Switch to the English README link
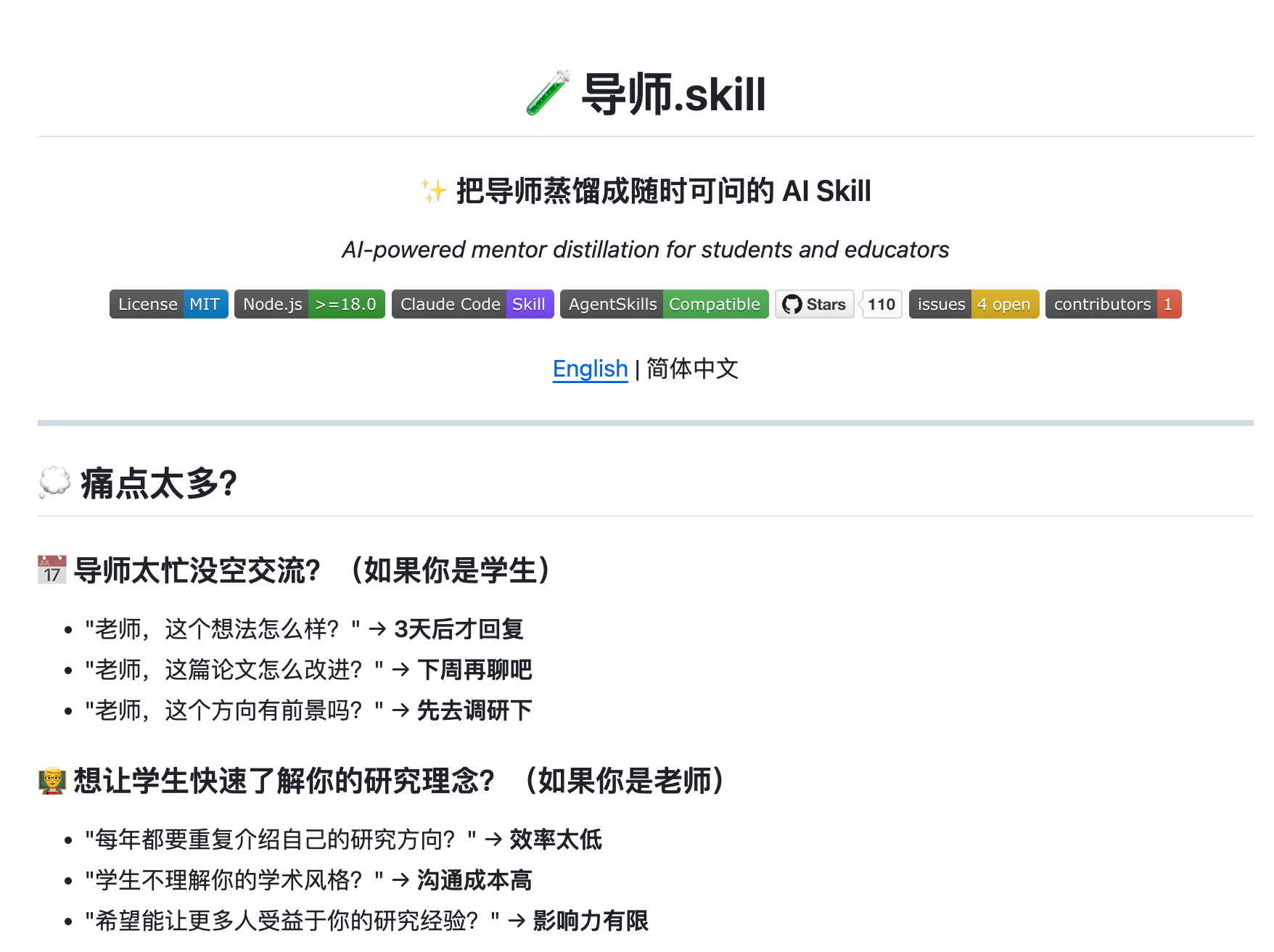 click(591, 369)
